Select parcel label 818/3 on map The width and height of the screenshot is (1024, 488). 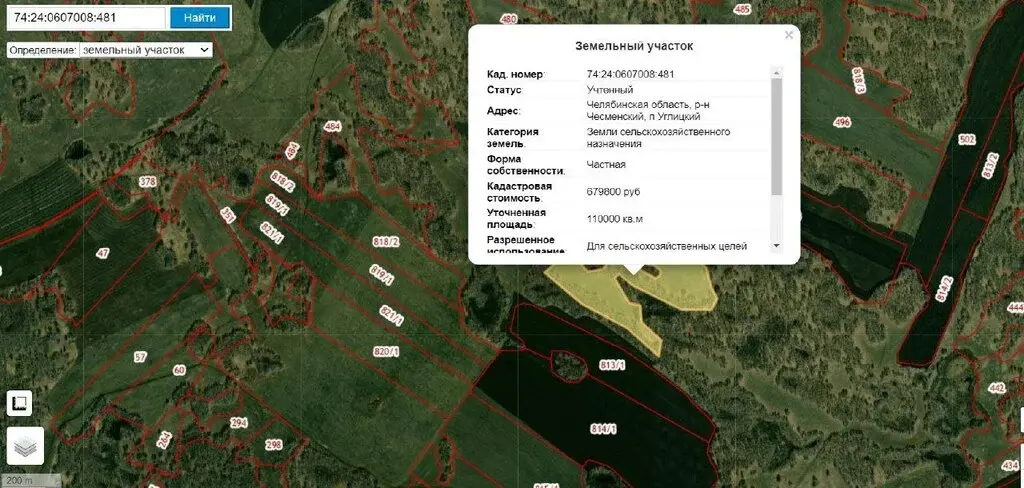(859, 80)
